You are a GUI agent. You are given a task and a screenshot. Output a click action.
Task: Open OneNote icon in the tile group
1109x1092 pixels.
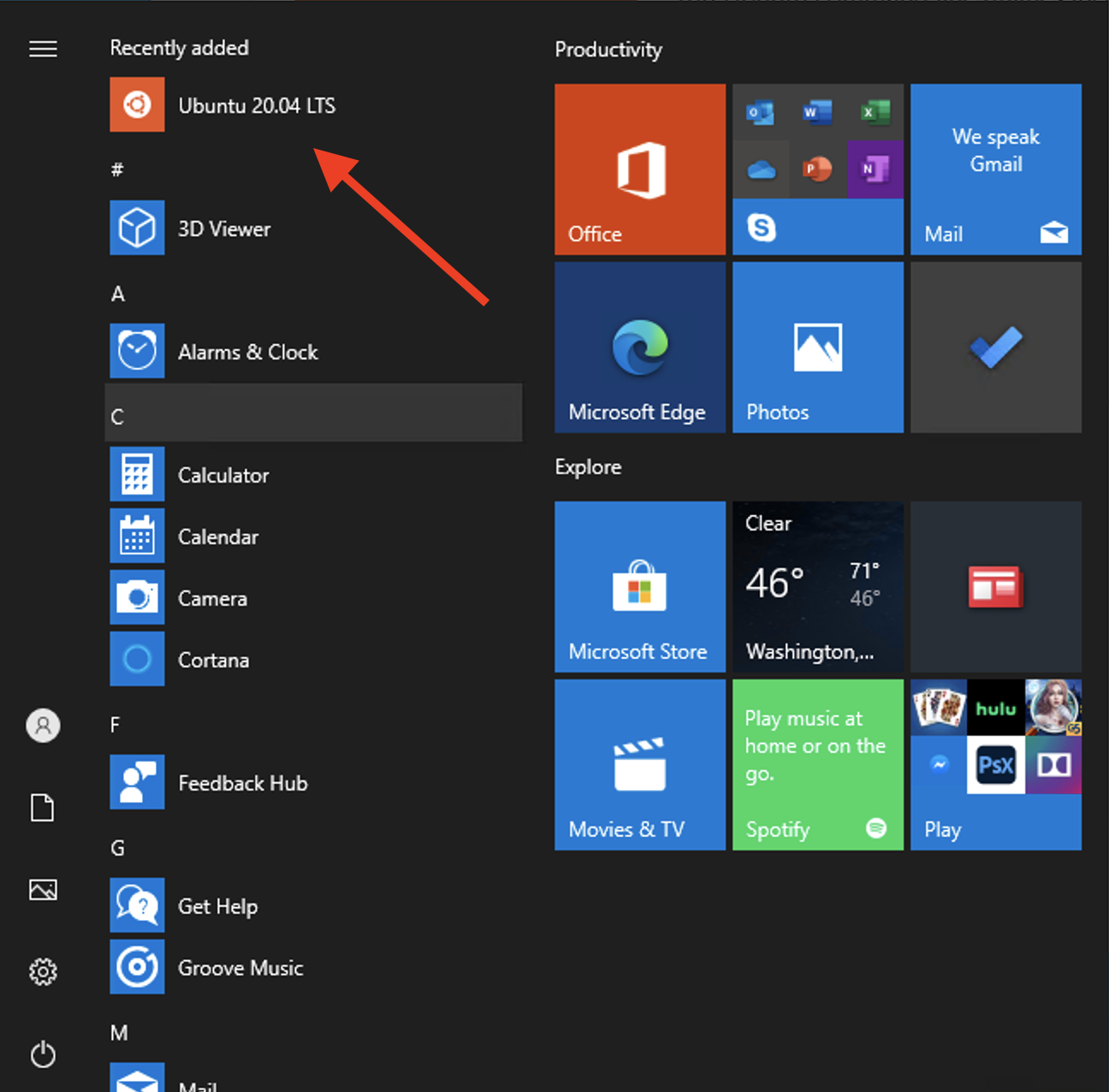coord(875,169)
